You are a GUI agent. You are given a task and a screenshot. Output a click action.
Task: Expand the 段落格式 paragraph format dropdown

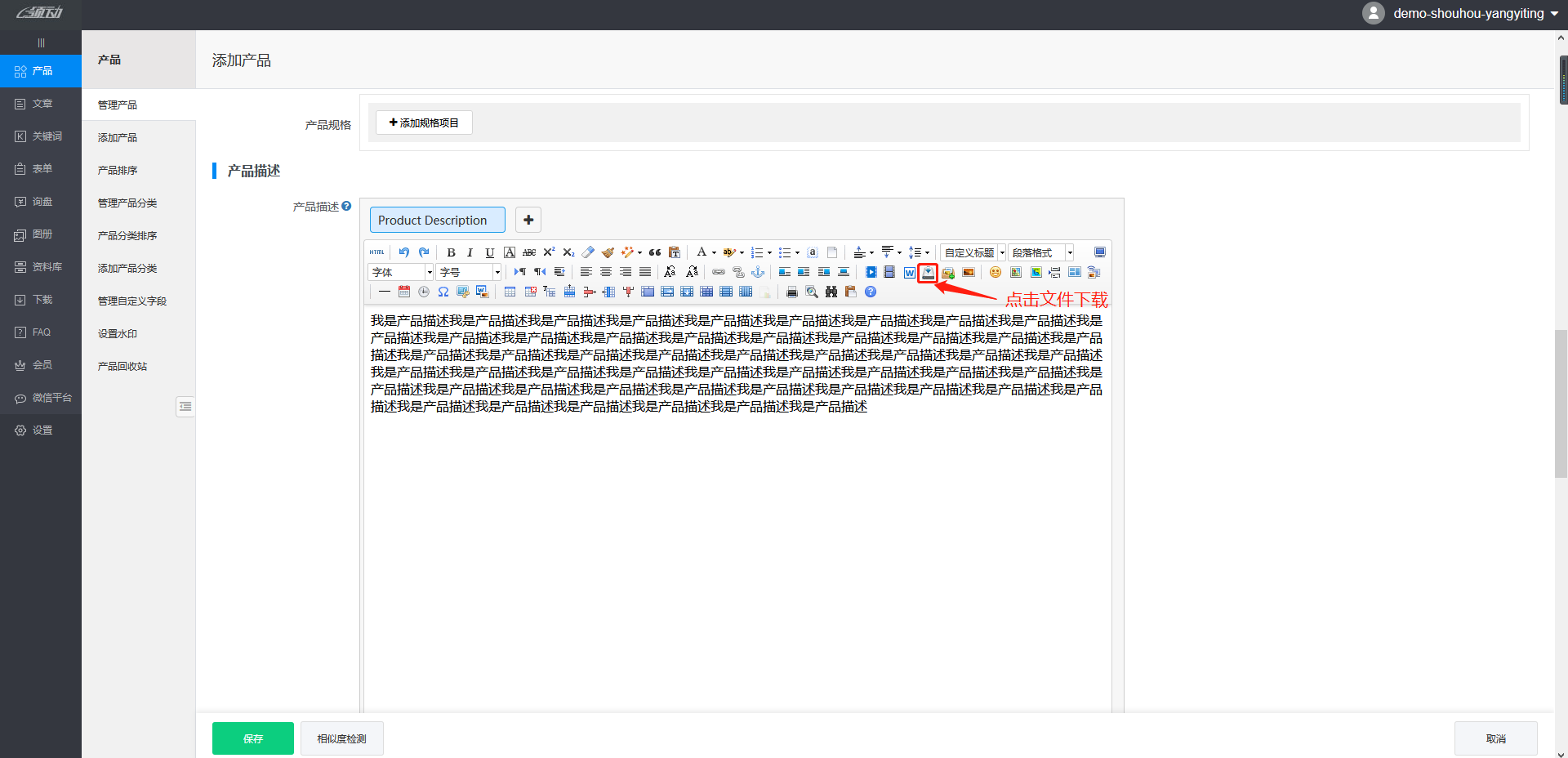(x=1070, y=252)
